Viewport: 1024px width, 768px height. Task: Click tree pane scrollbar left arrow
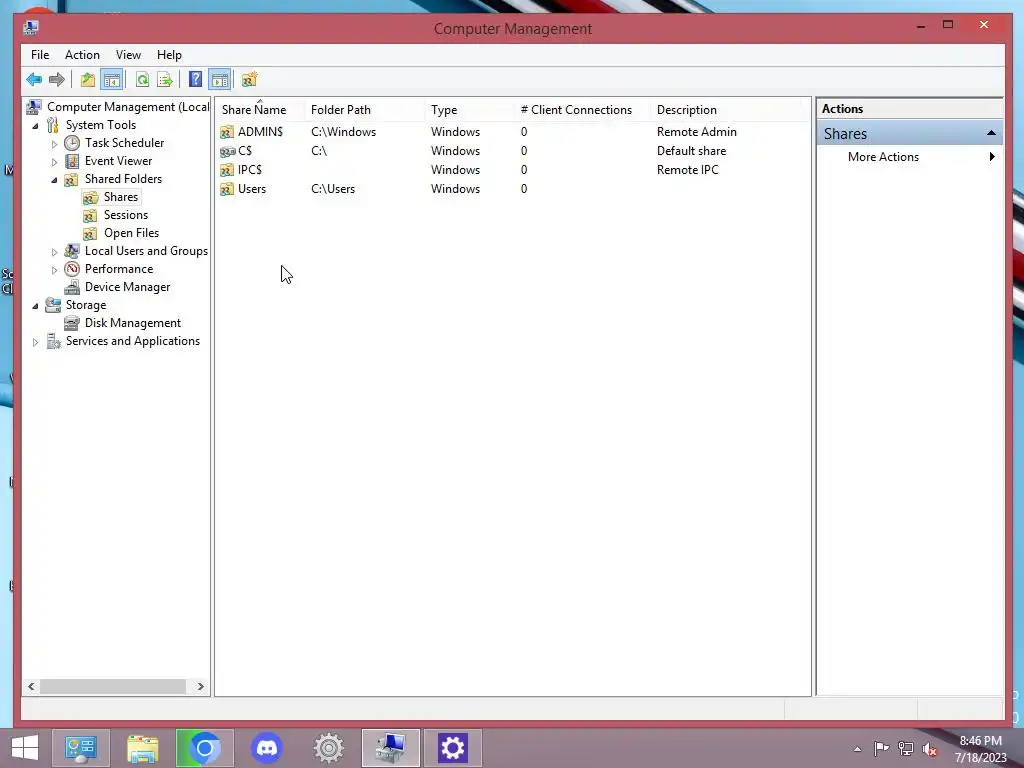tap(31, 686)
